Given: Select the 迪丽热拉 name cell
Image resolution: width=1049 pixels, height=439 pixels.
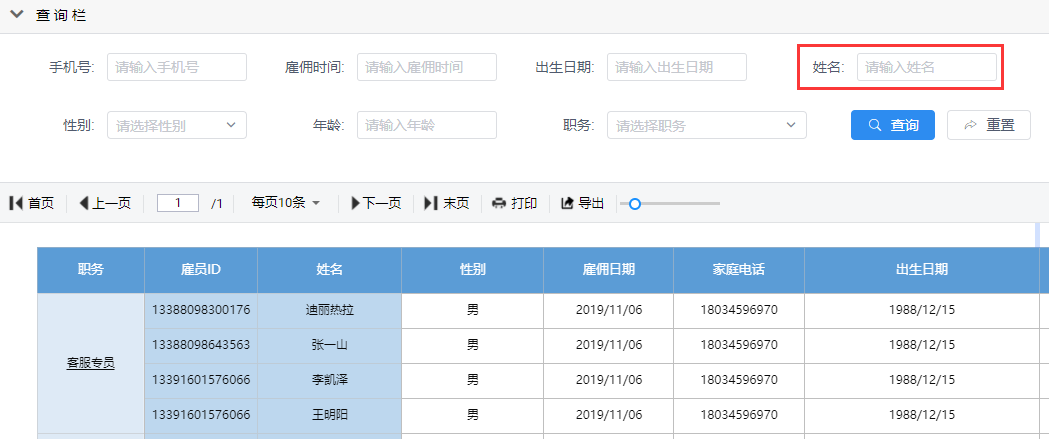Looking at the screenshot, I should (x=329, y=311).
